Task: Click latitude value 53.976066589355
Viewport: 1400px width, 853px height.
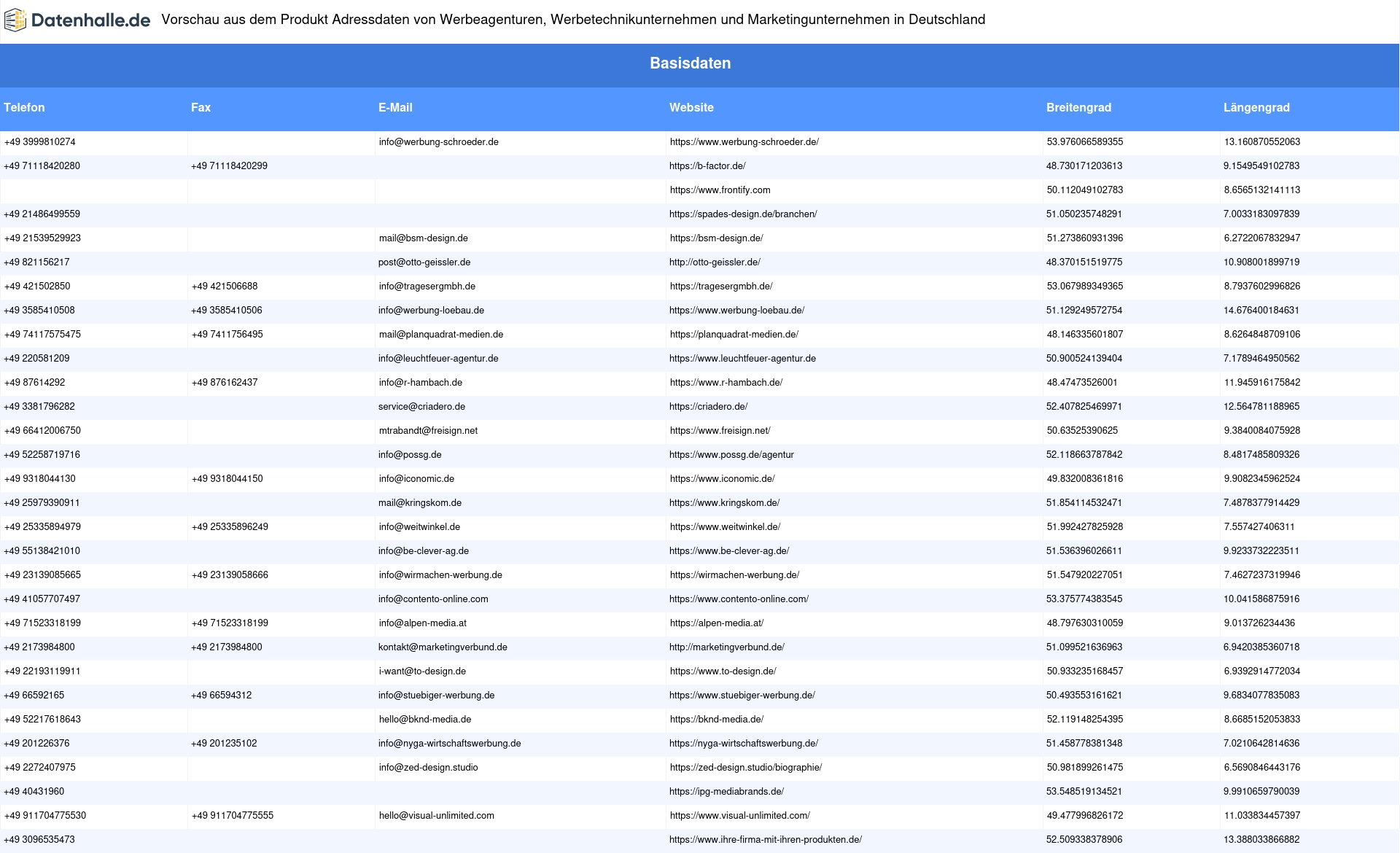Action: click(1084, 142)
